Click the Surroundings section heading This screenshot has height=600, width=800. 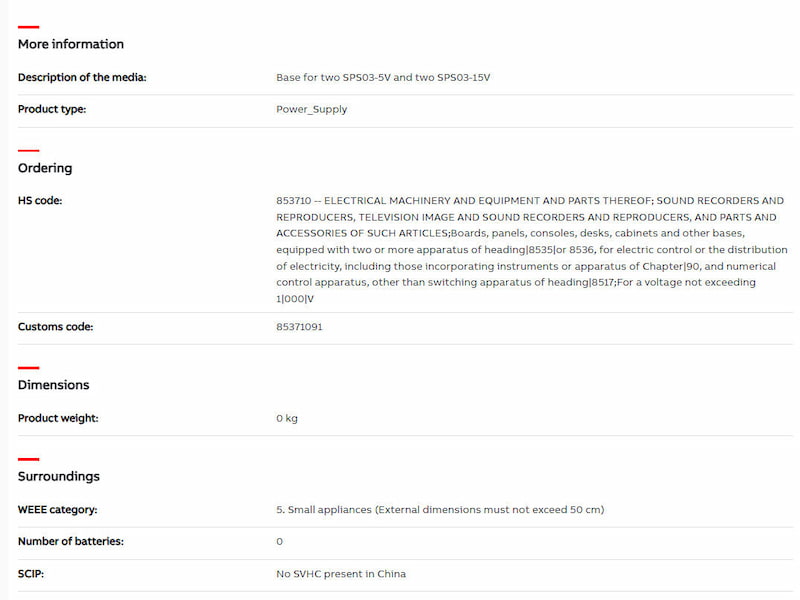pyautogui.click(x=58, y=476)
